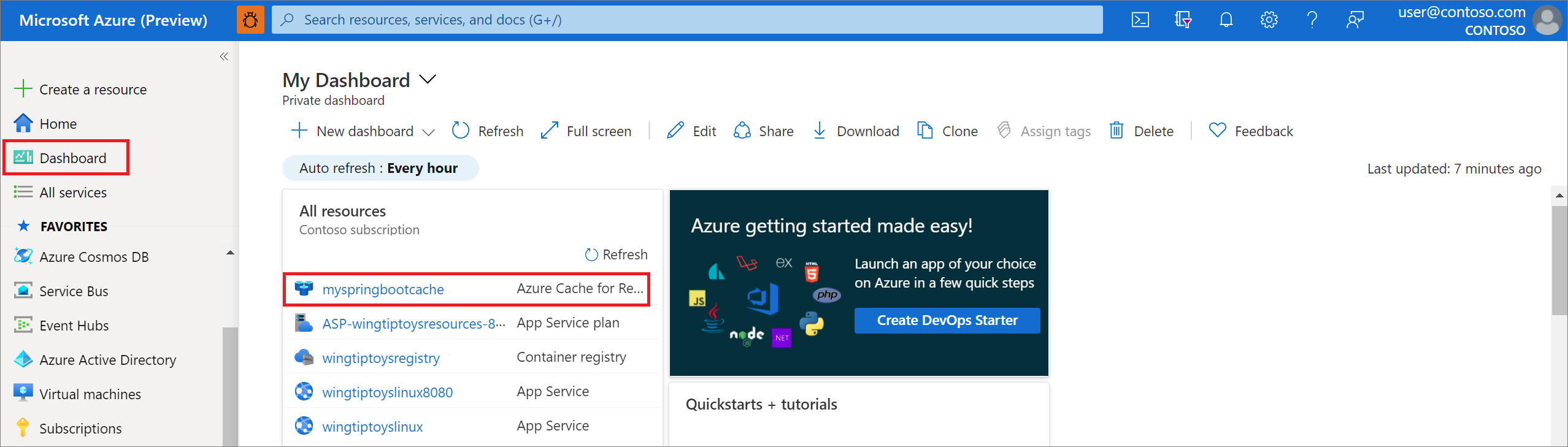
Task: Open the wingtiptoysregistry link
Action: click(x=381, y=358)
